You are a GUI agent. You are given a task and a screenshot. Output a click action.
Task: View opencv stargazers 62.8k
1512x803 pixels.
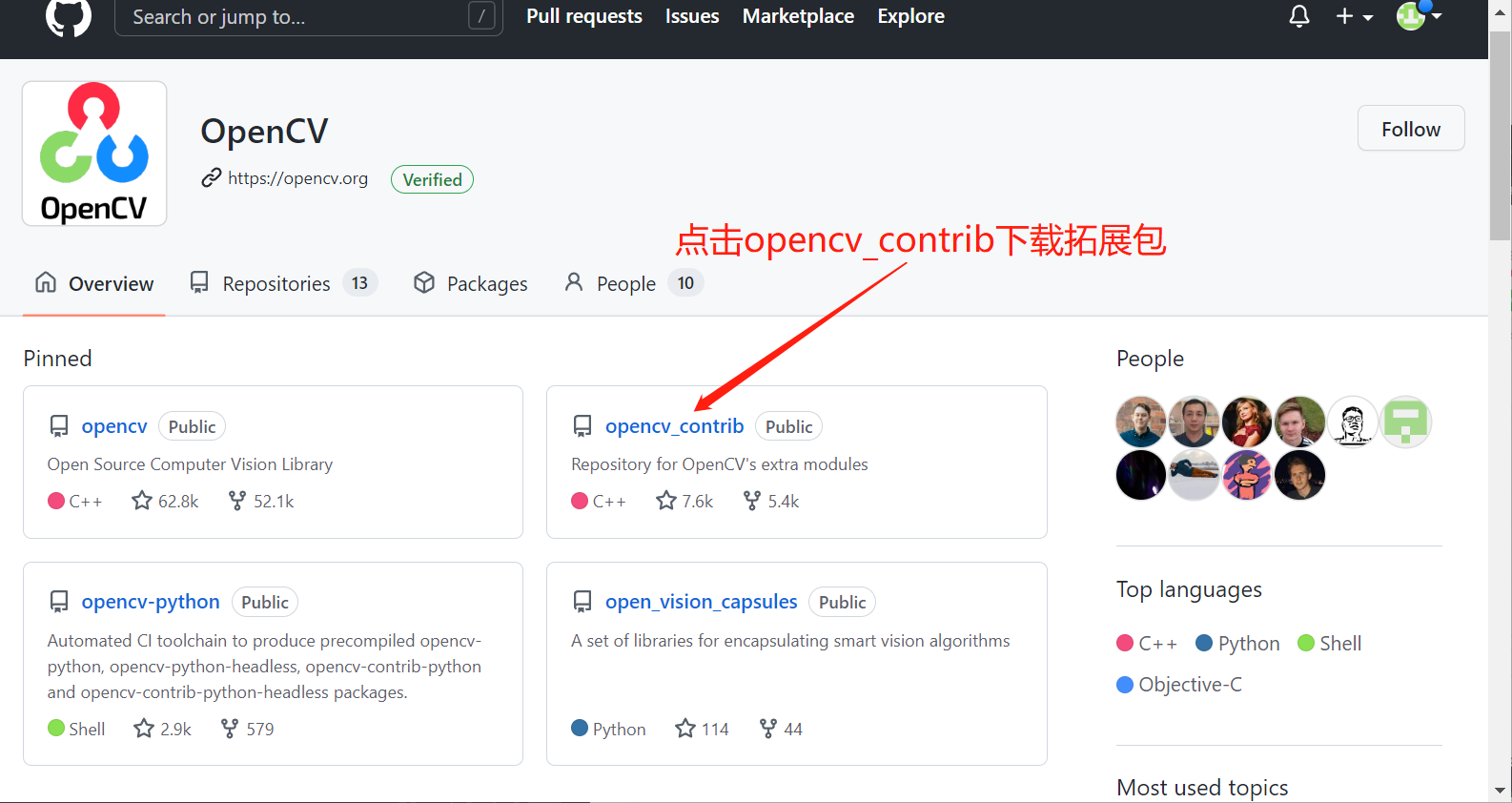click(165, 501)
